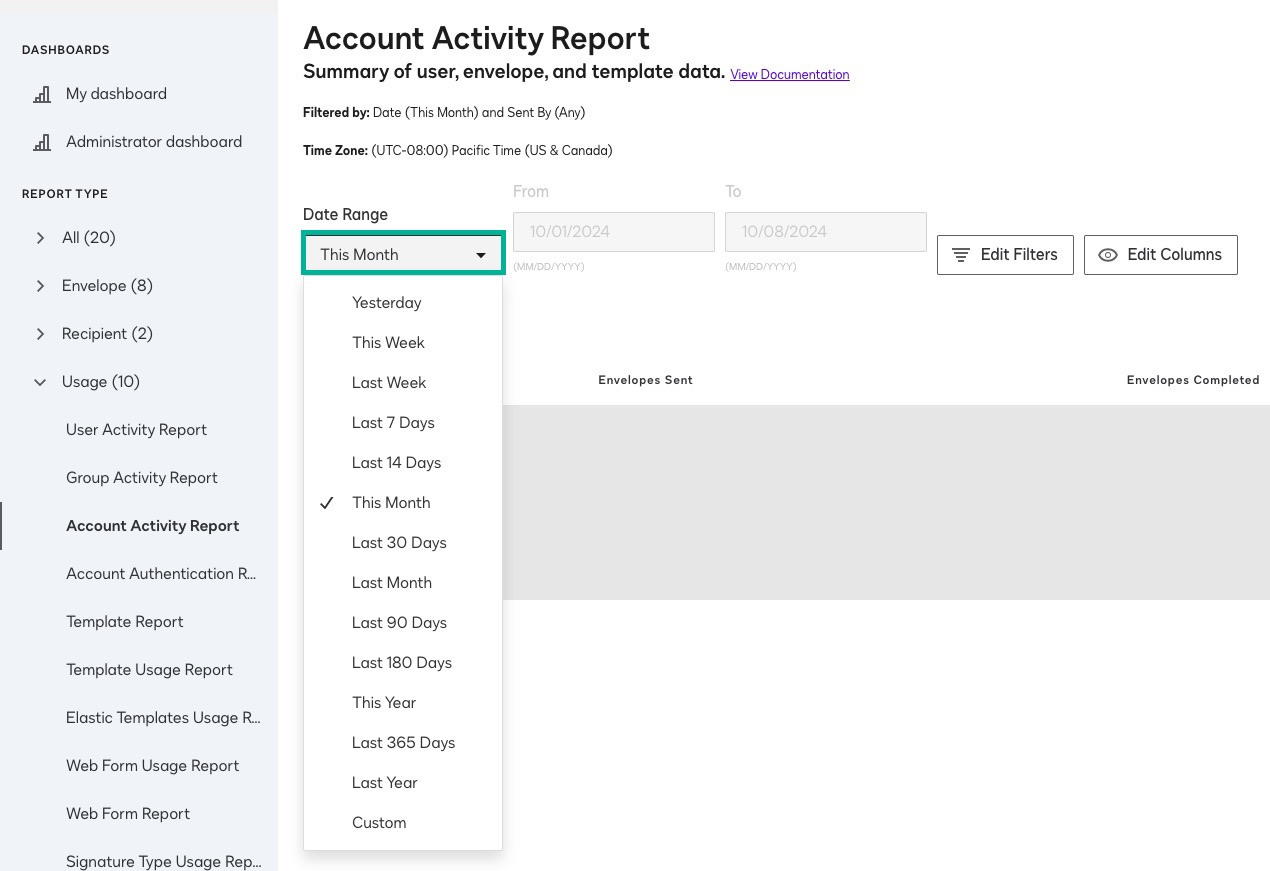Expand the Envelope (8) report group
The width and height of the screenshot is (1270, 871).
[x=40, y=286]
